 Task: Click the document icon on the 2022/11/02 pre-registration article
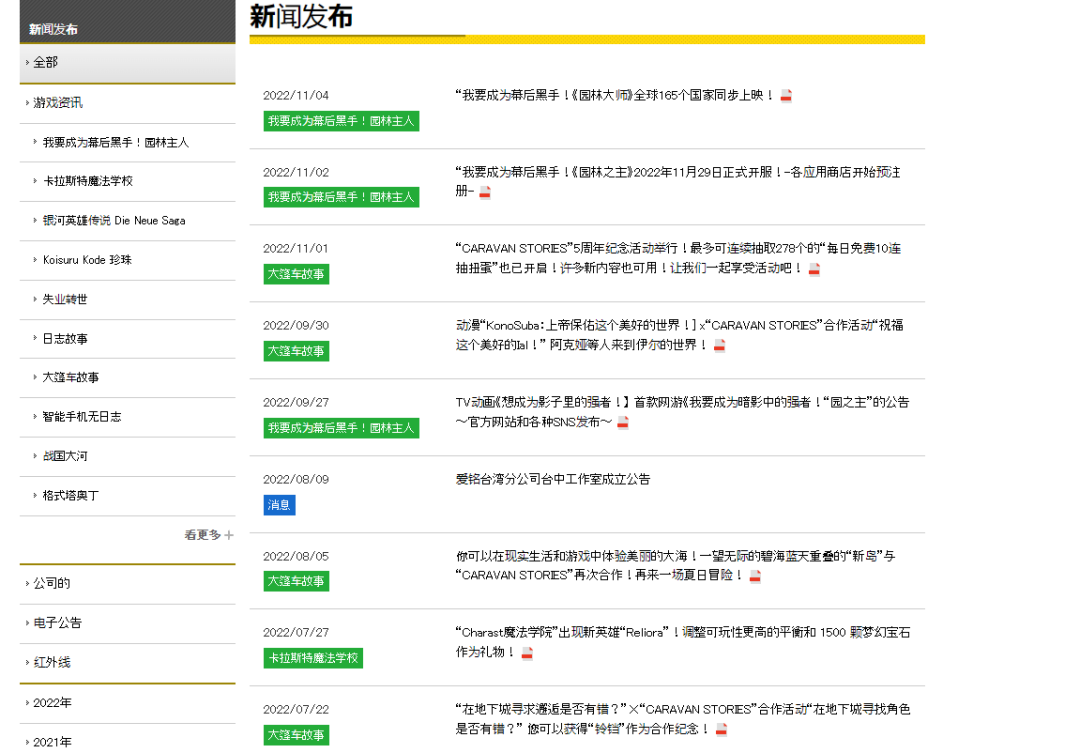click(484, 191)
